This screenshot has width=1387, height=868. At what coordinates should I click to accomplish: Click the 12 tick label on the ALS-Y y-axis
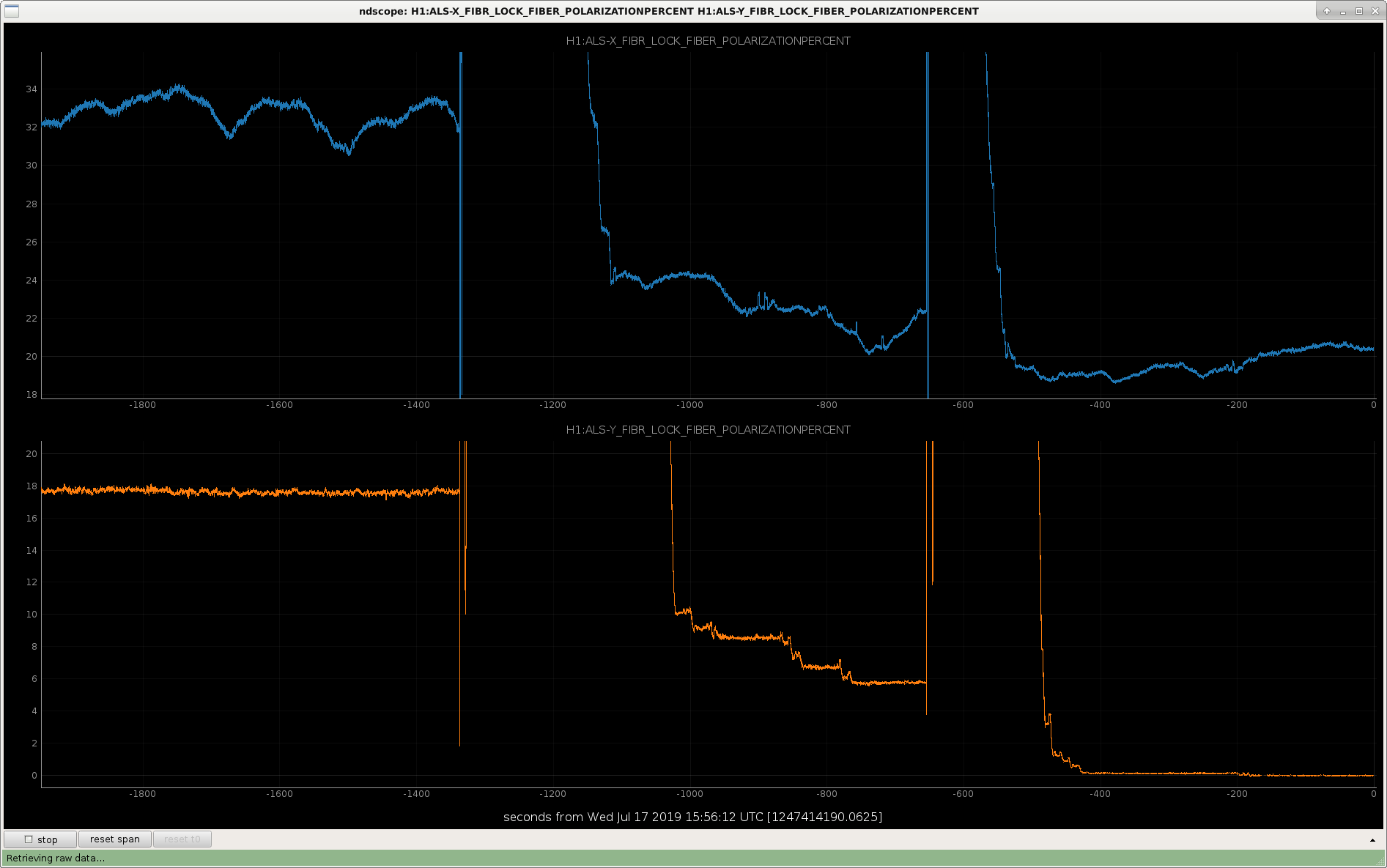click(x=31, y=582)
